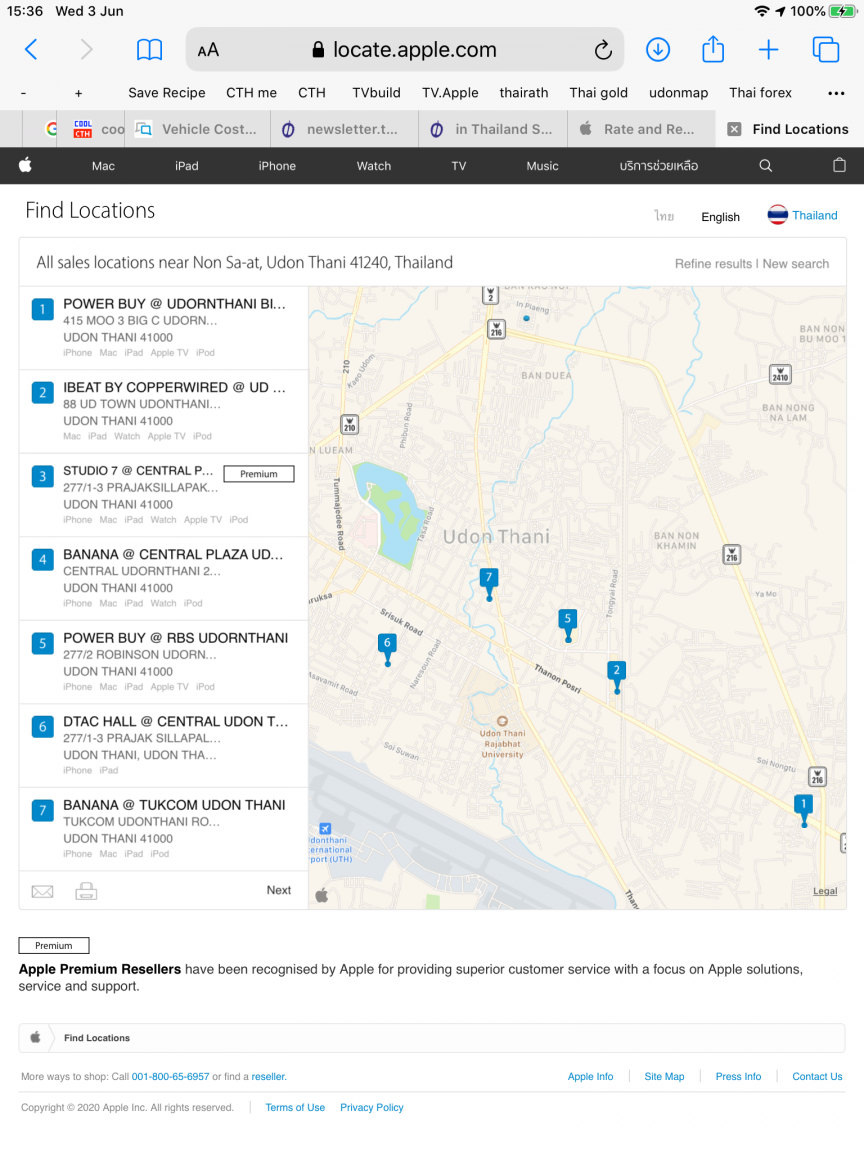Open the find a reseller link
Viewport: 864px width, 1152px height.
click(269, 1076)
